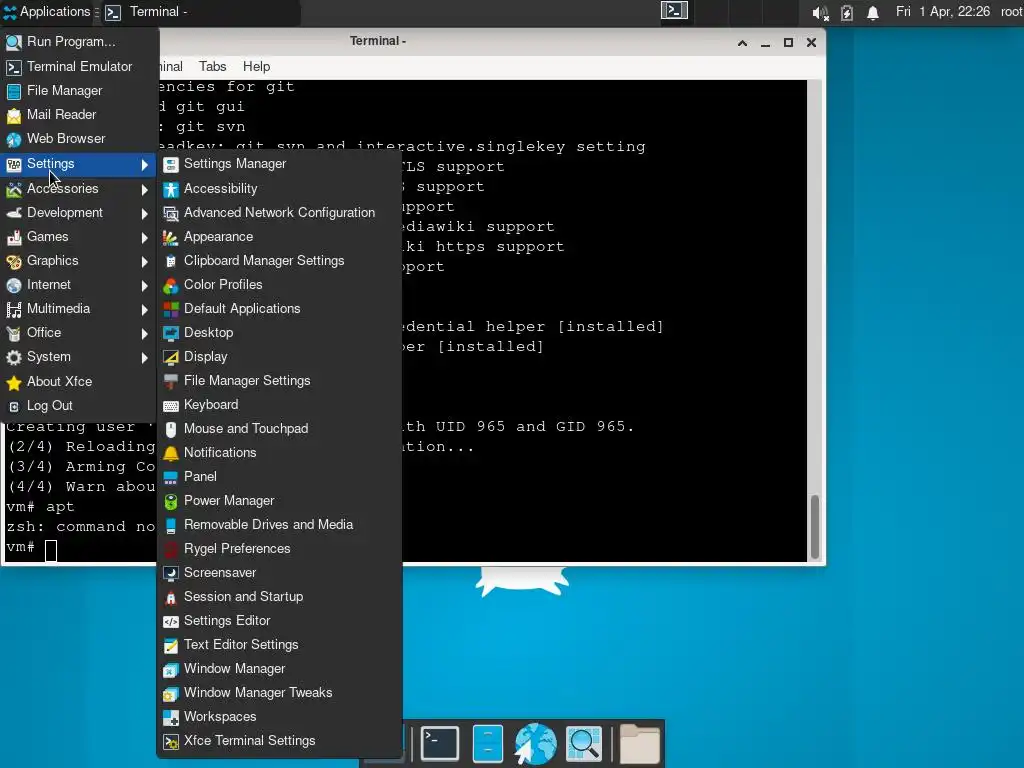Click the Screensaver icon

(x=170, y=573)
